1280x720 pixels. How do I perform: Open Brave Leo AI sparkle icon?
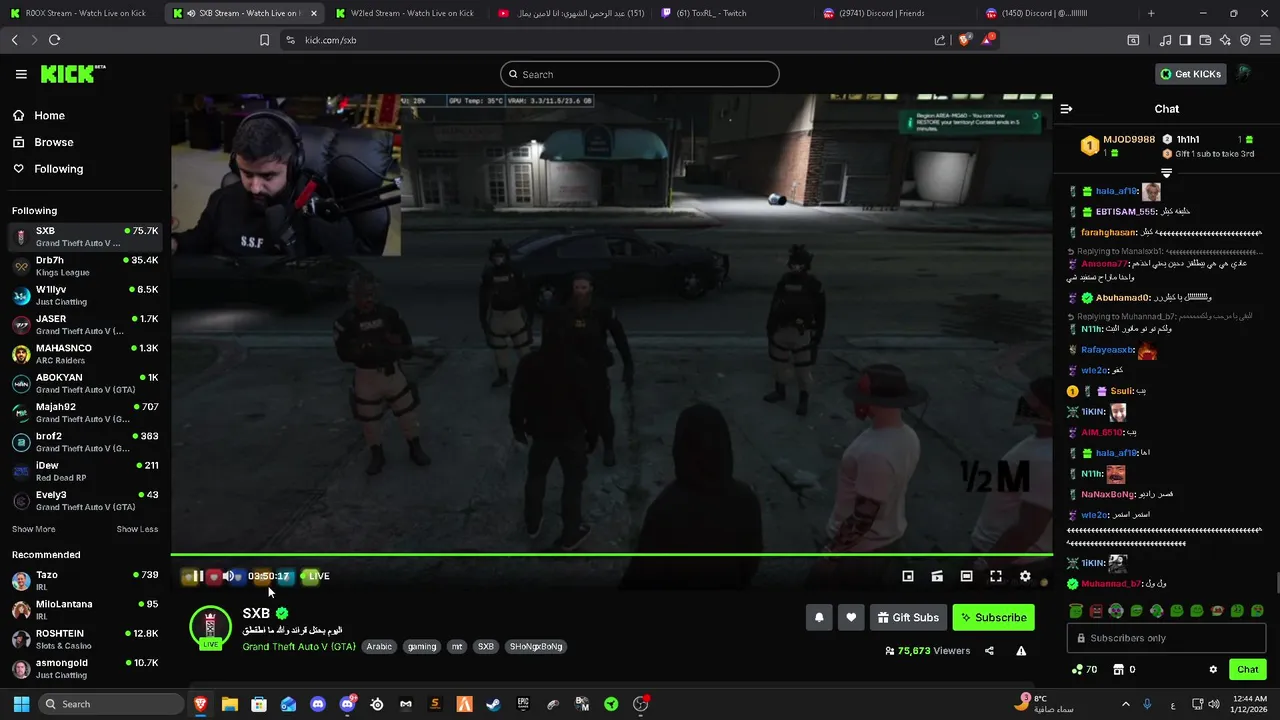click(x=1225, y=40)
